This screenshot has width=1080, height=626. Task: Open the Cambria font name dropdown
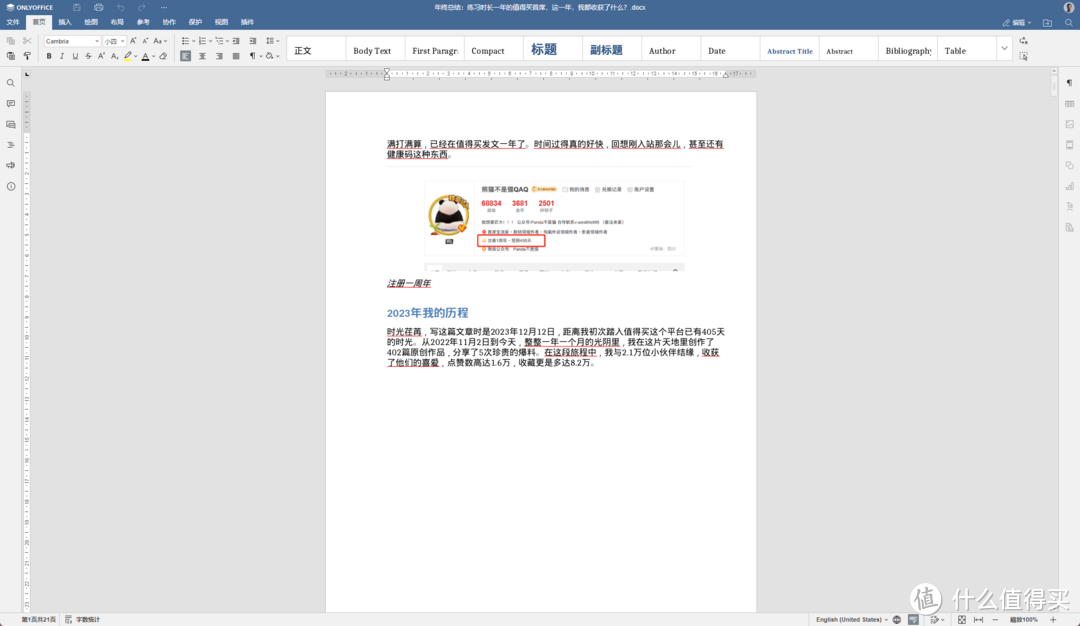pos(97,41)
